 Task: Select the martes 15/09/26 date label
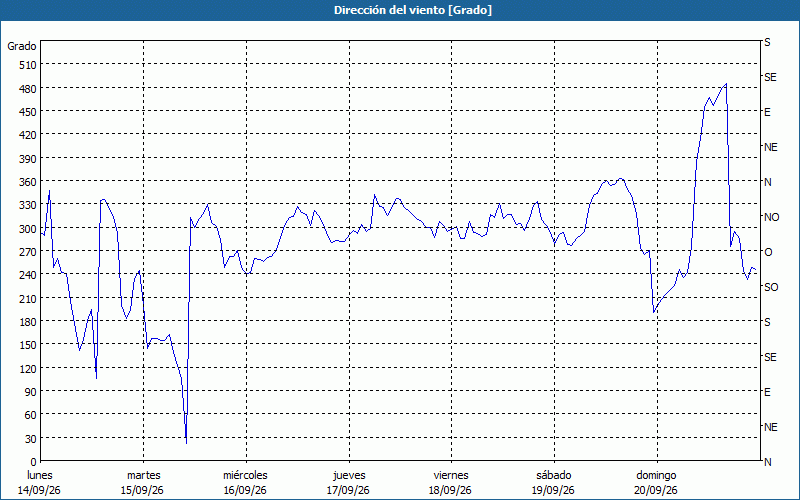143,483
